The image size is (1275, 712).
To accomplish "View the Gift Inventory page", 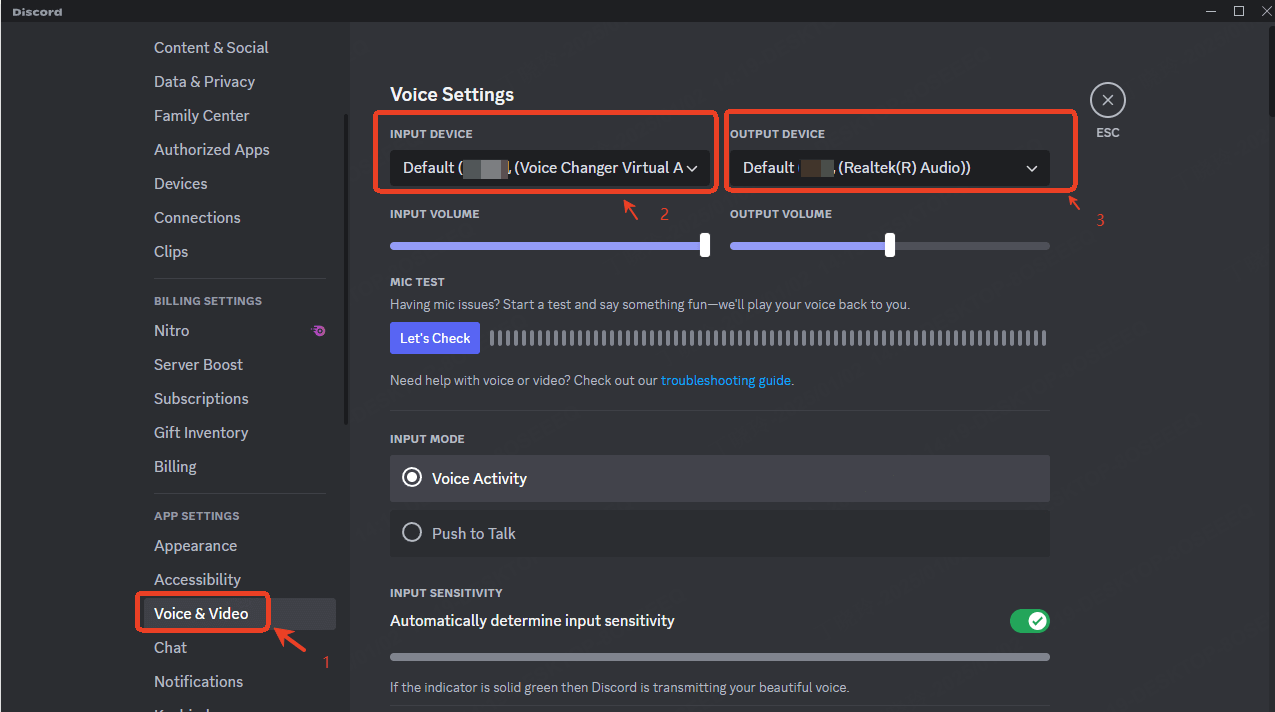I will coord(200,432).
